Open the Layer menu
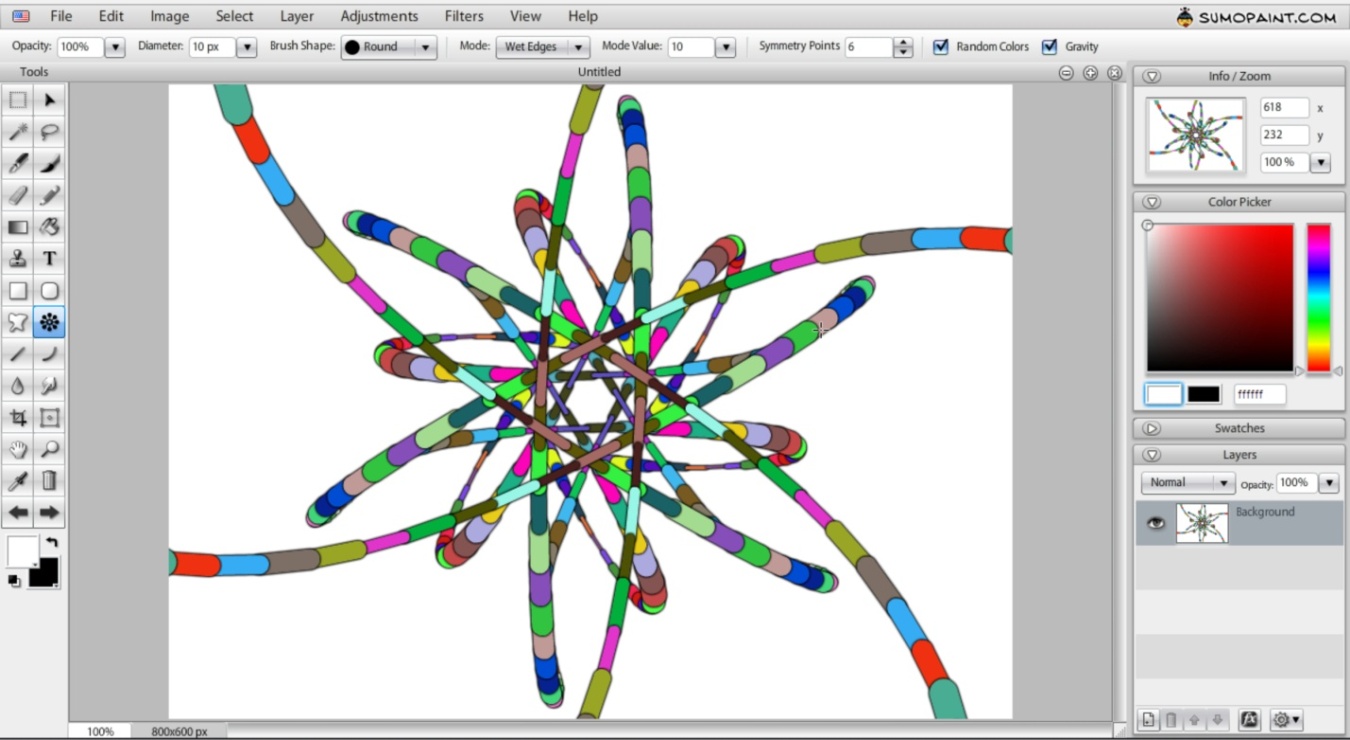The width and height of the screenshot is (1350, 740). (x=296, y=16)
